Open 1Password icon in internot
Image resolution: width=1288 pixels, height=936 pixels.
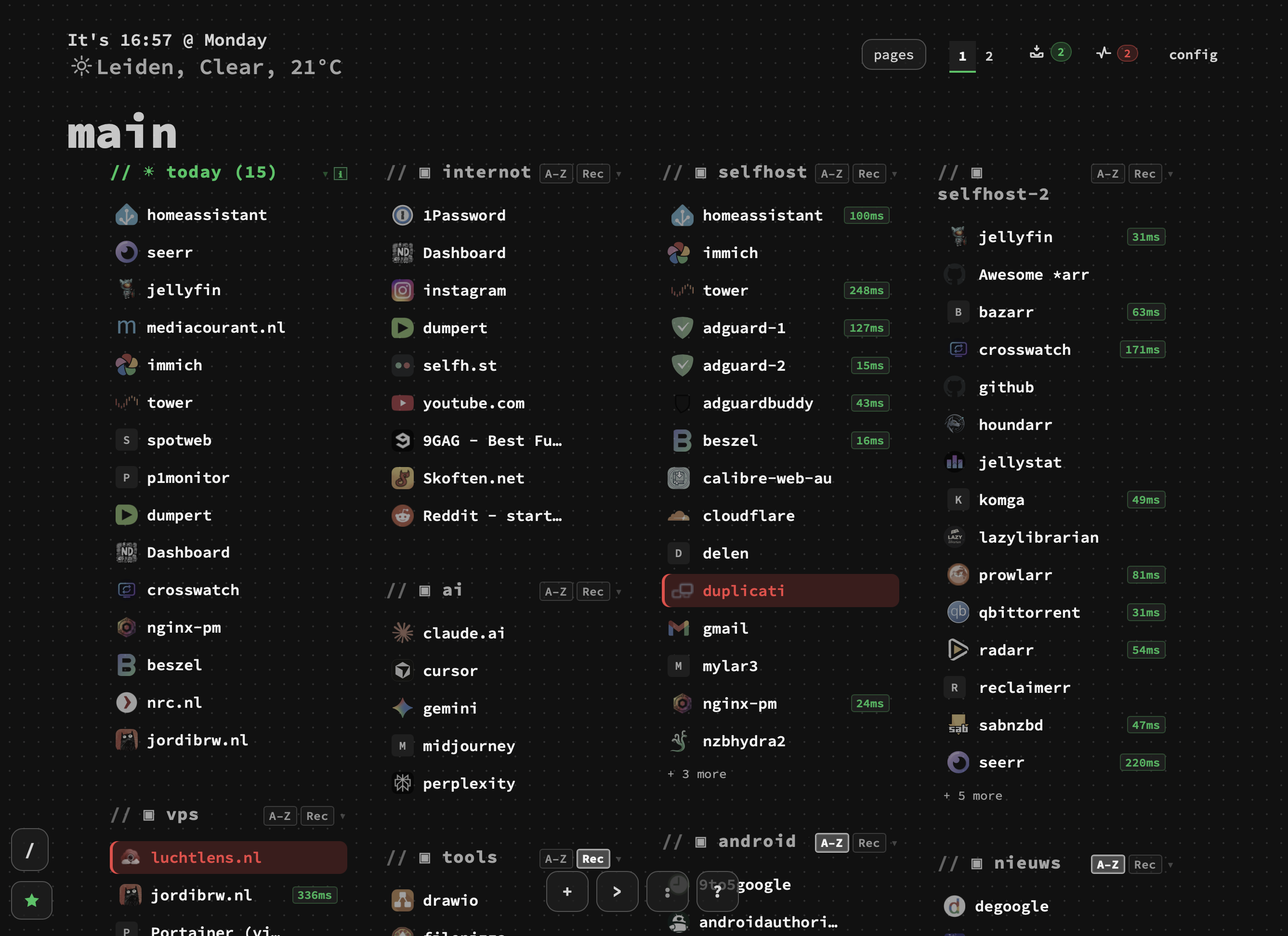(403, 215)
